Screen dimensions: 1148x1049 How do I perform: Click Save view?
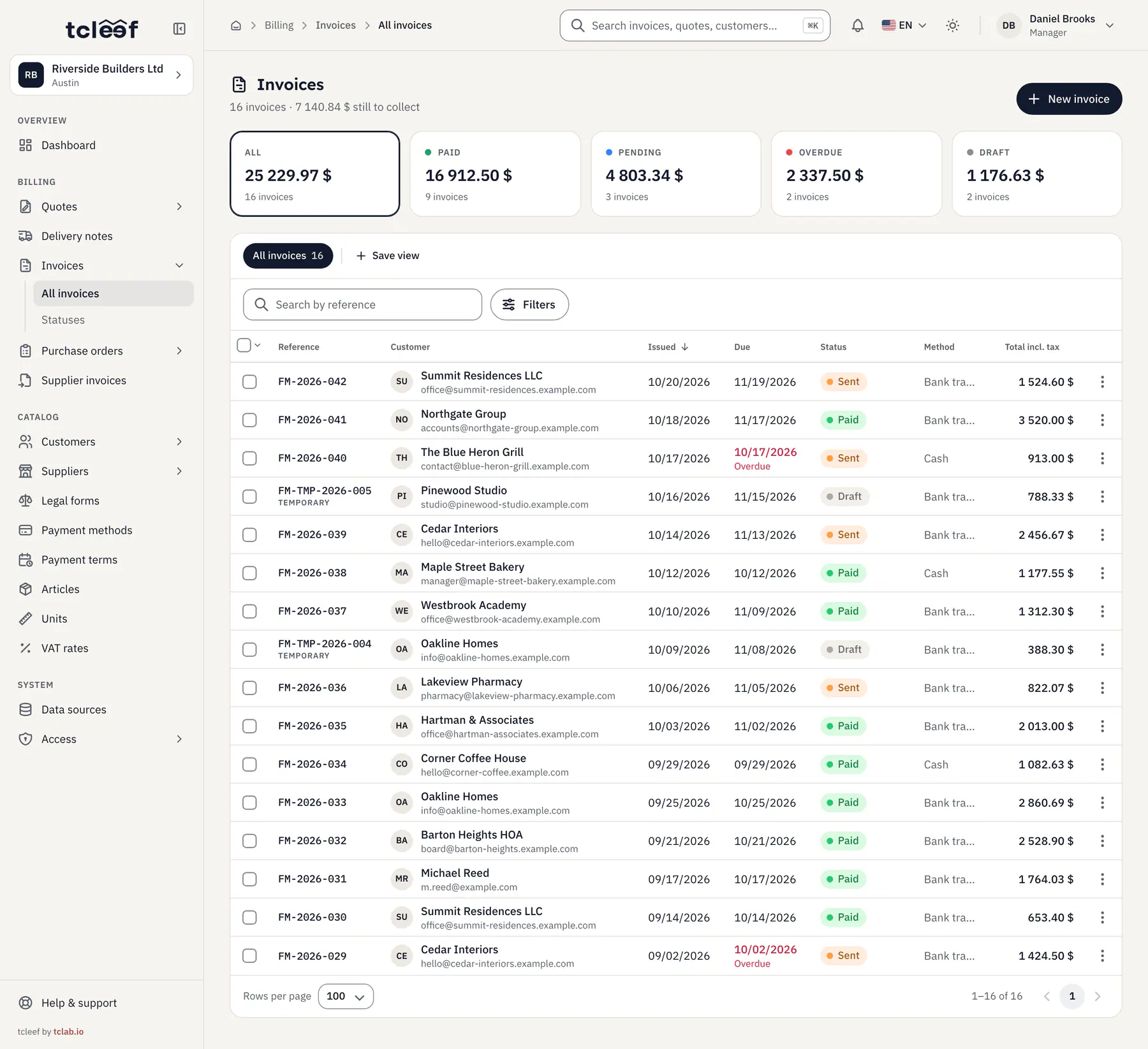coord(388,256)
